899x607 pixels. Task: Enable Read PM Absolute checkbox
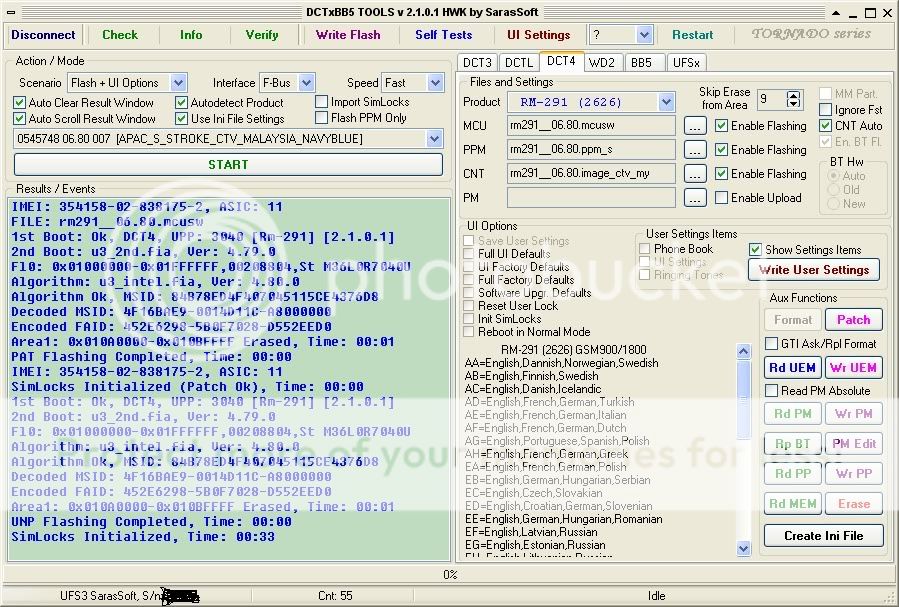click(x=772, y=391)
